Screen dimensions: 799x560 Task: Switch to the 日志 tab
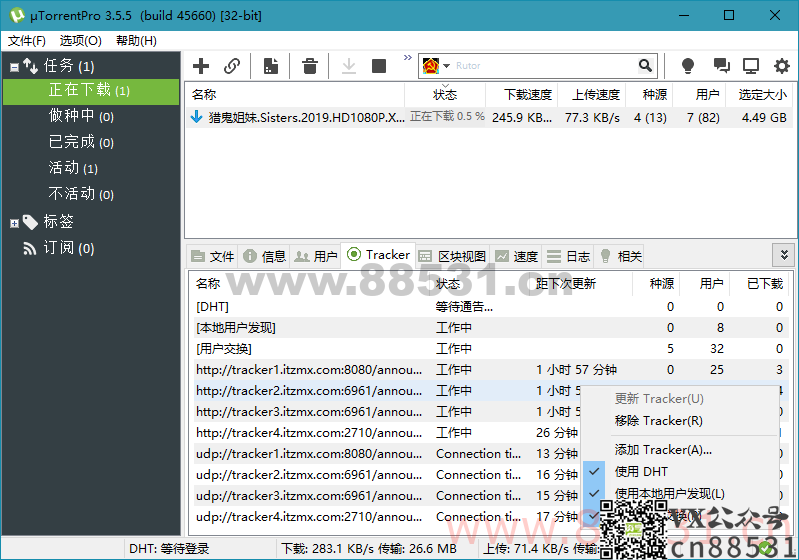coord(568,256)
